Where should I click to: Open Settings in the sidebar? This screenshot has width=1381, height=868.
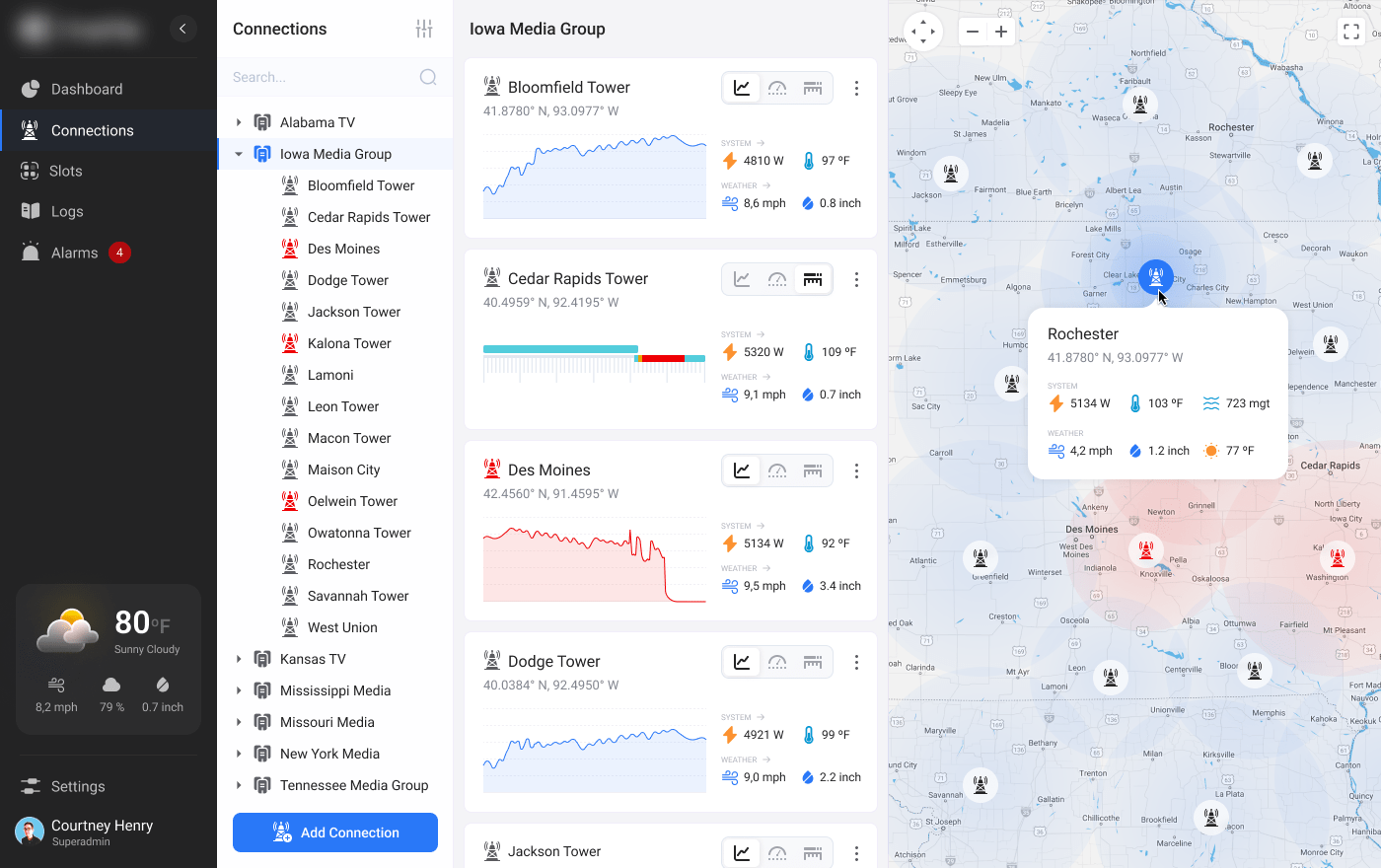78,786
